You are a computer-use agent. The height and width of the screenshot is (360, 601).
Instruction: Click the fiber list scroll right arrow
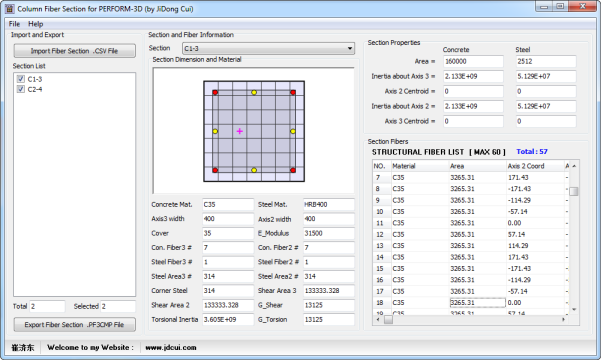[x=563, y=319]
